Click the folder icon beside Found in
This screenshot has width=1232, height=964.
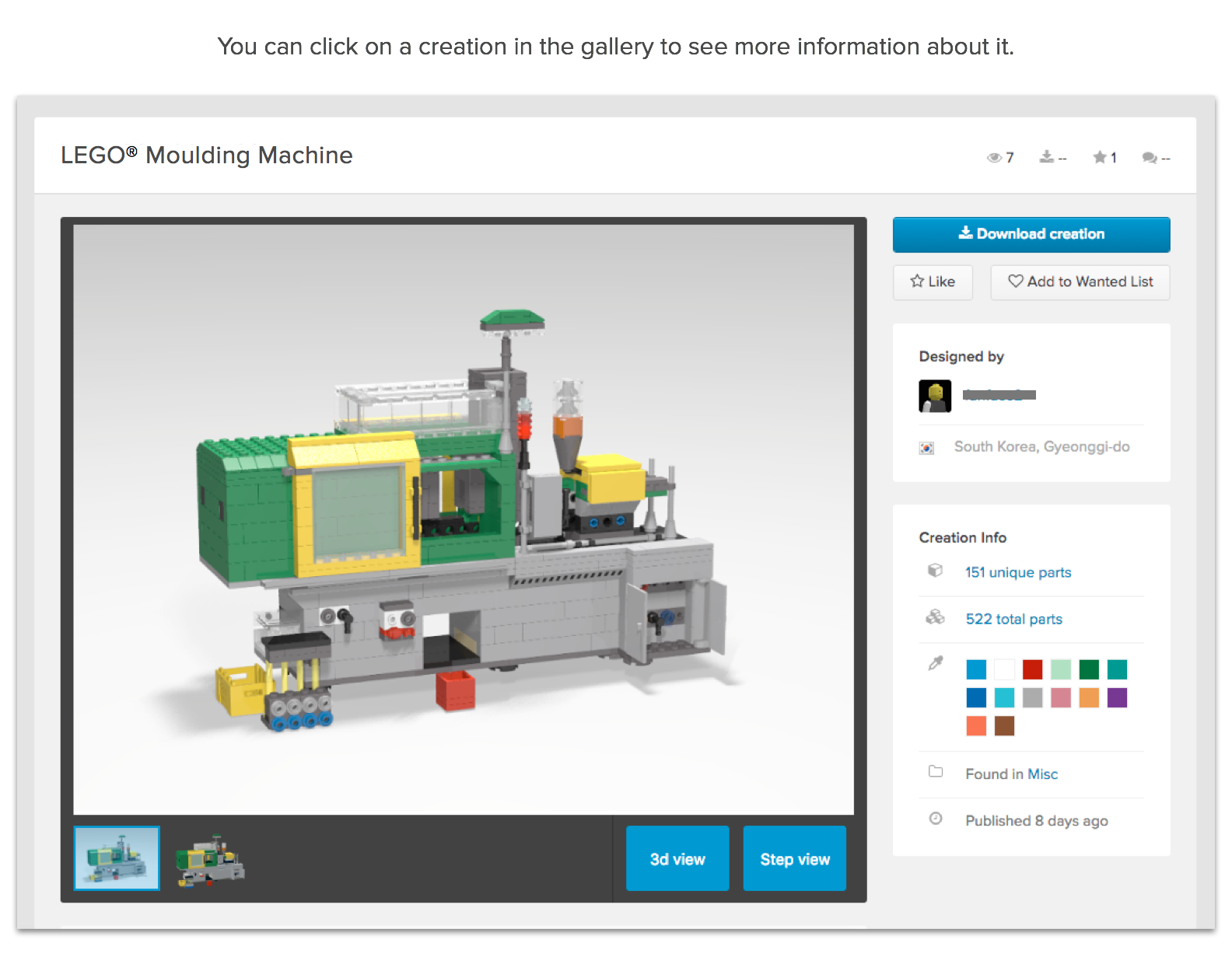pos(936,772)
